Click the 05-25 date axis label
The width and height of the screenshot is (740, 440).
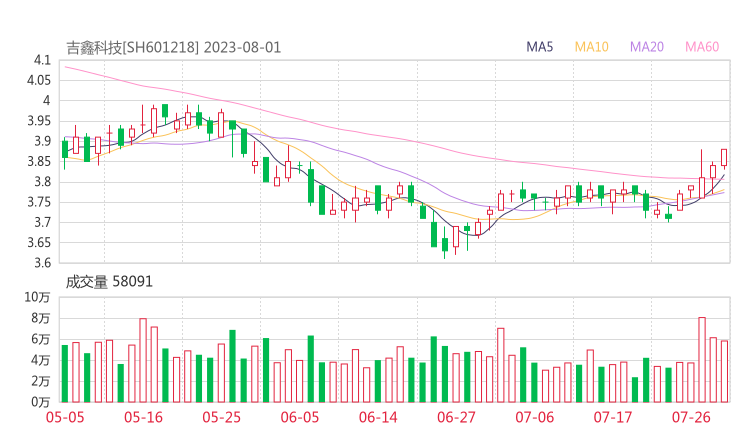coord(221,417)
